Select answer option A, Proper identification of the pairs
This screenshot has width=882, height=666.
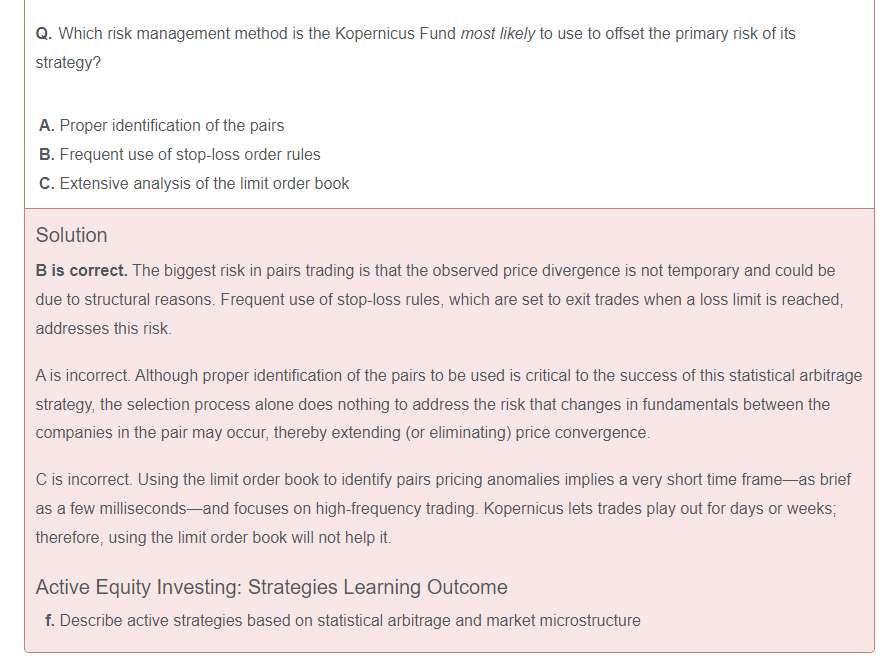[x=171, y=126]
